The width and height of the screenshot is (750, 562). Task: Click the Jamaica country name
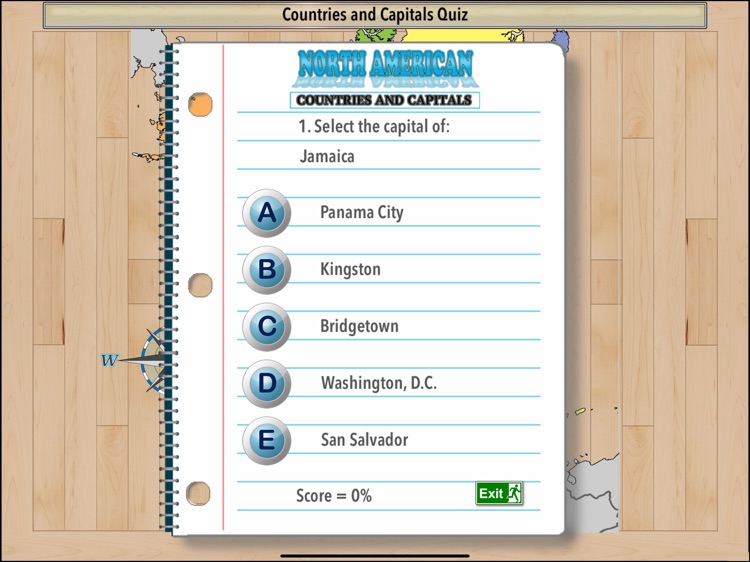327,156
